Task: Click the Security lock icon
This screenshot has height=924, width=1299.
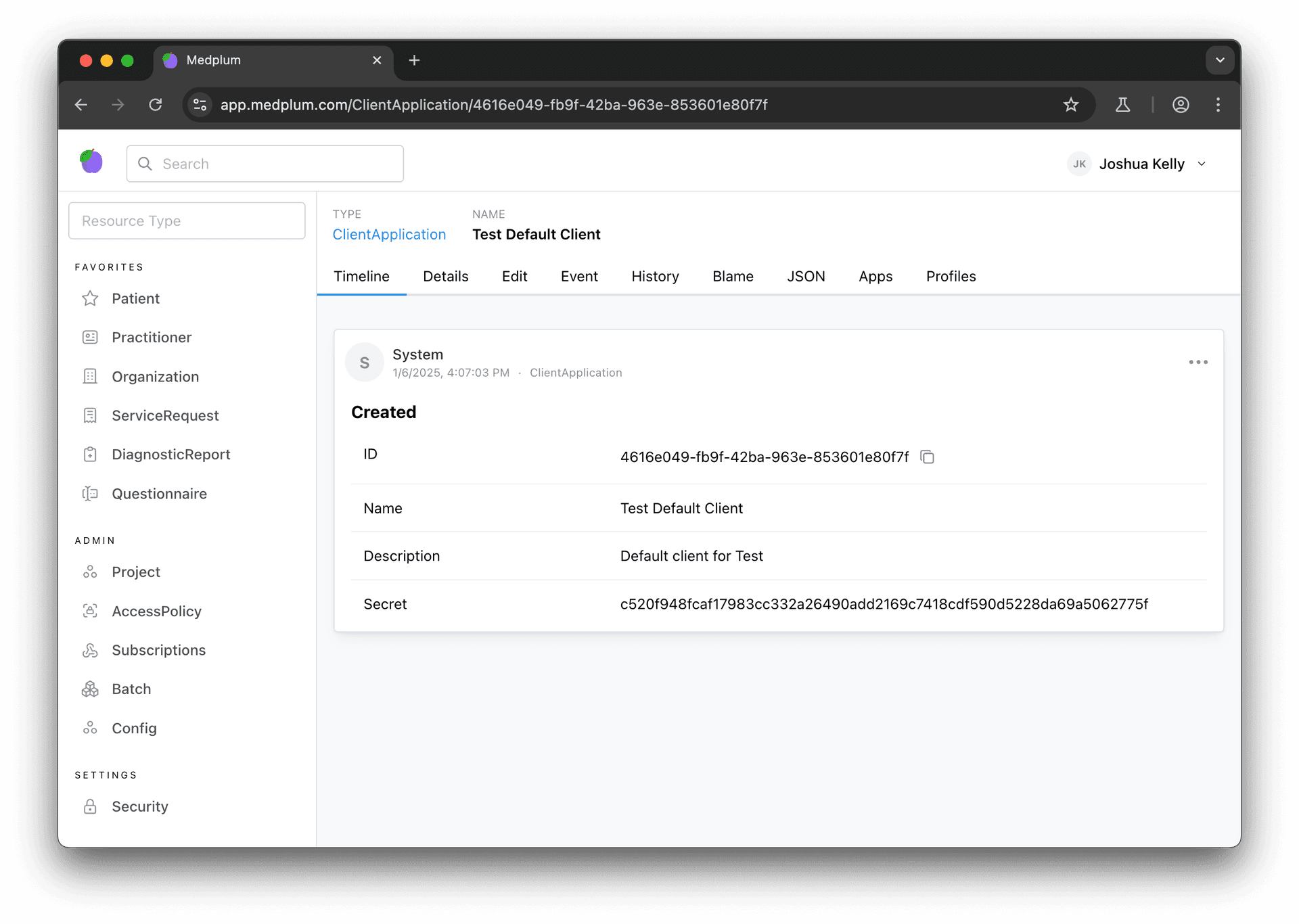Action: point(90,806)
